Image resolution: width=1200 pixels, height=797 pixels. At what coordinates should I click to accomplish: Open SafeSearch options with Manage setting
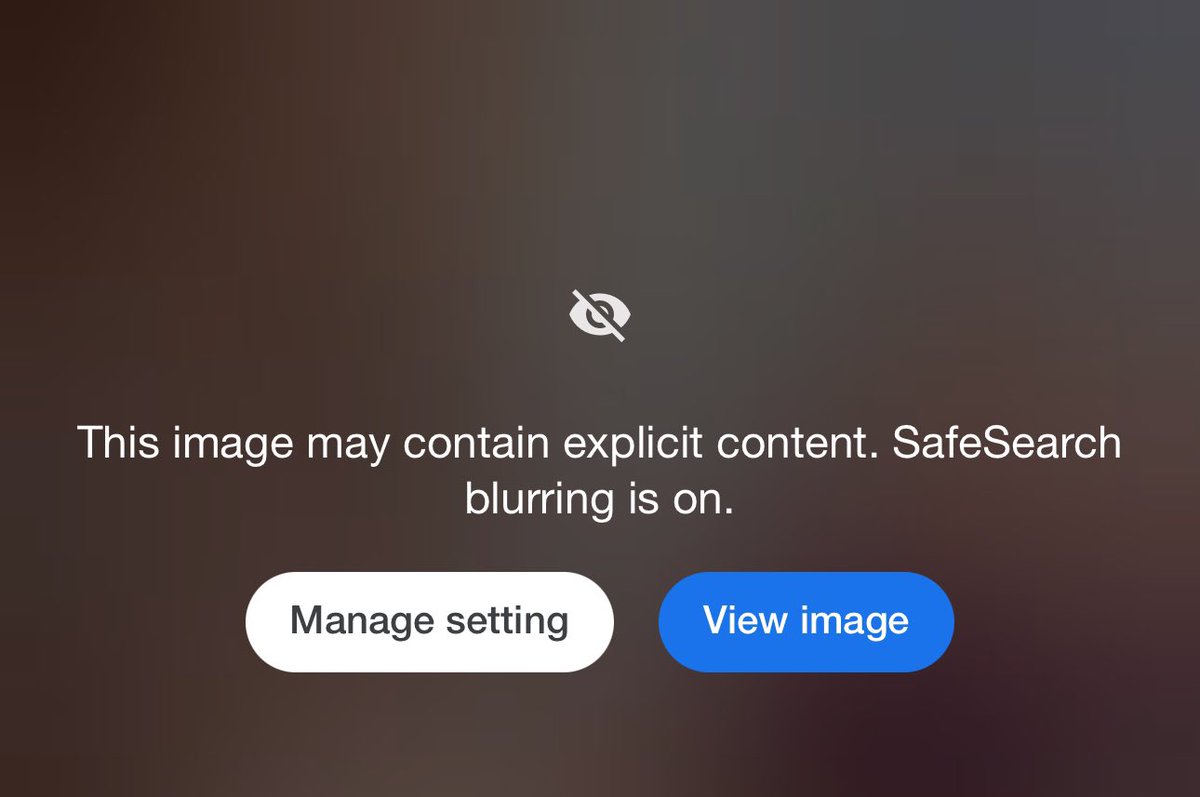tap(429, 621)
